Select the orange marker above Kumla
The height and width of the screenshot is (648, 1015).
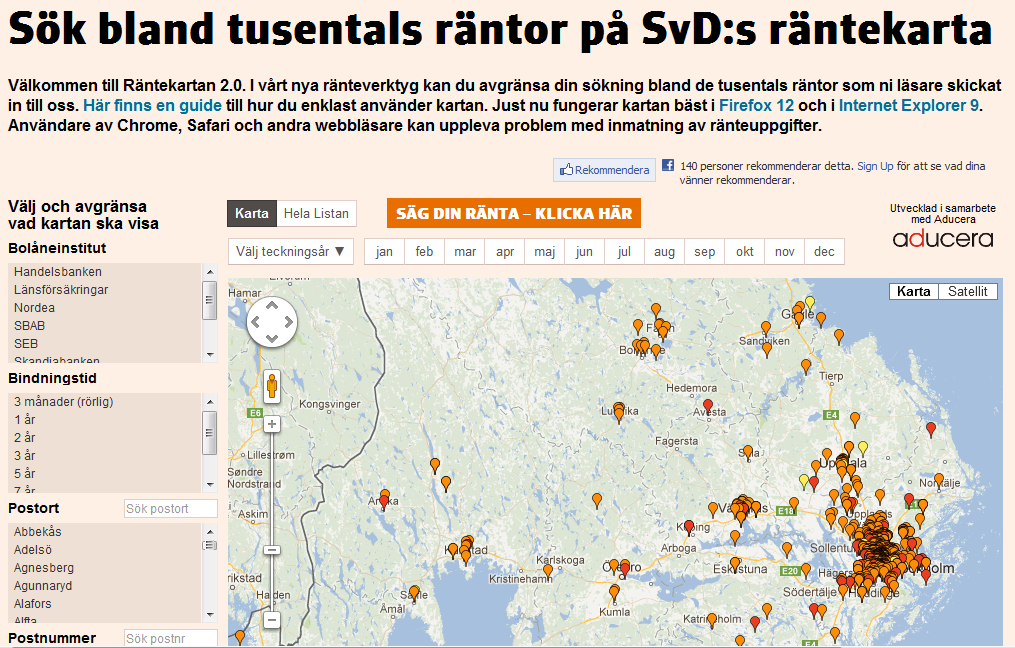pyautogui.click(x=614, y=592)
